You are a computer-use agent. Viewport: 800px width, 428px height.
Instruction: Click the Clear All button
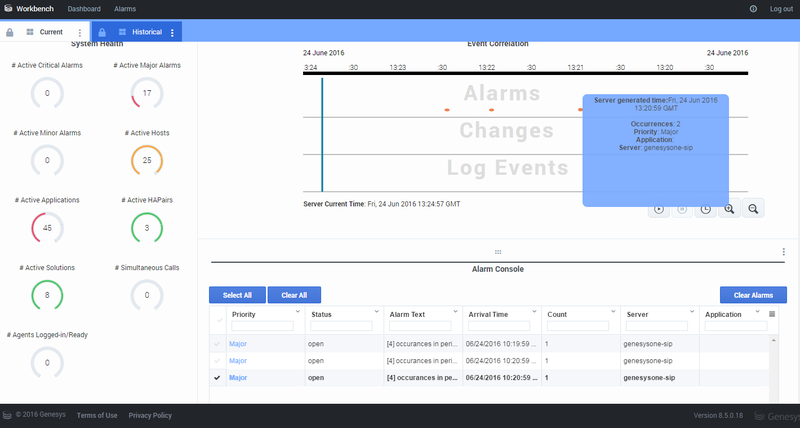point(294,295)
